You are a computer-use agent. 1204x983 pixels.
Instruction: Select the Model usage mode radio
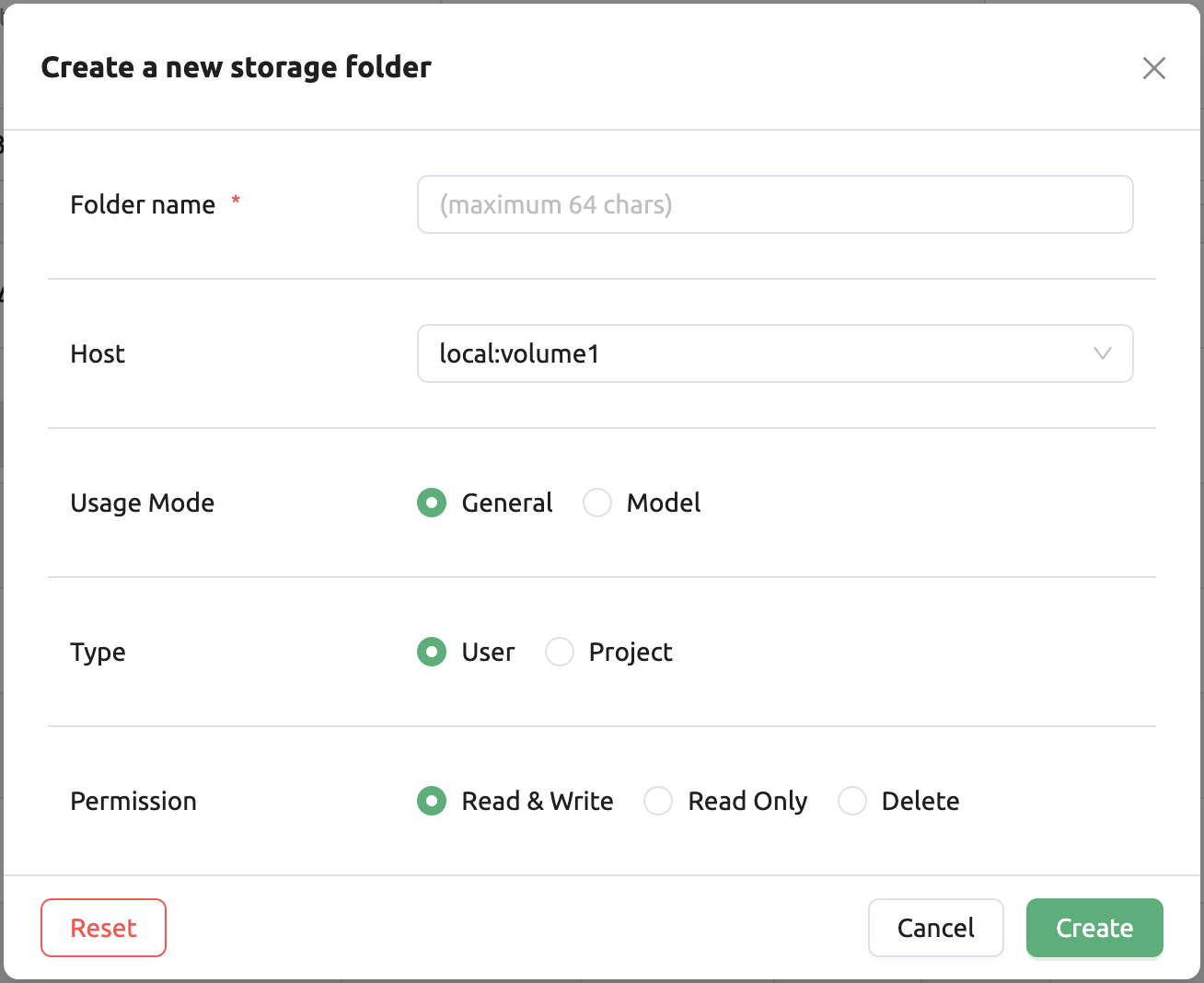[597, 503]
